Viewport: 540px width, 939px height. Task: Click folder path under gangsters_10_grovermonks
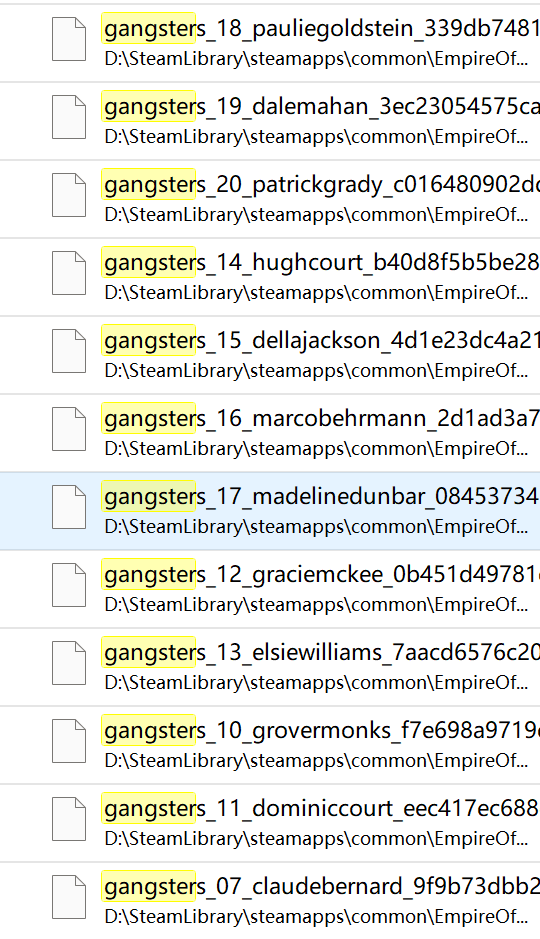point(316,761)
